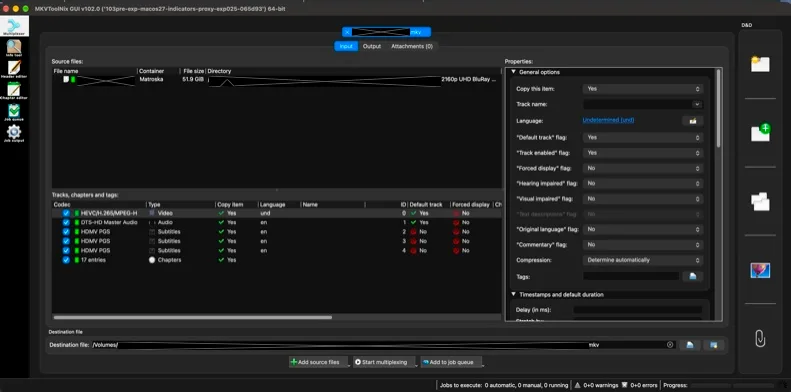Open the Header editor tool
Image resolution: width=791 pixels, height=392 pixels.
[14, 69]
